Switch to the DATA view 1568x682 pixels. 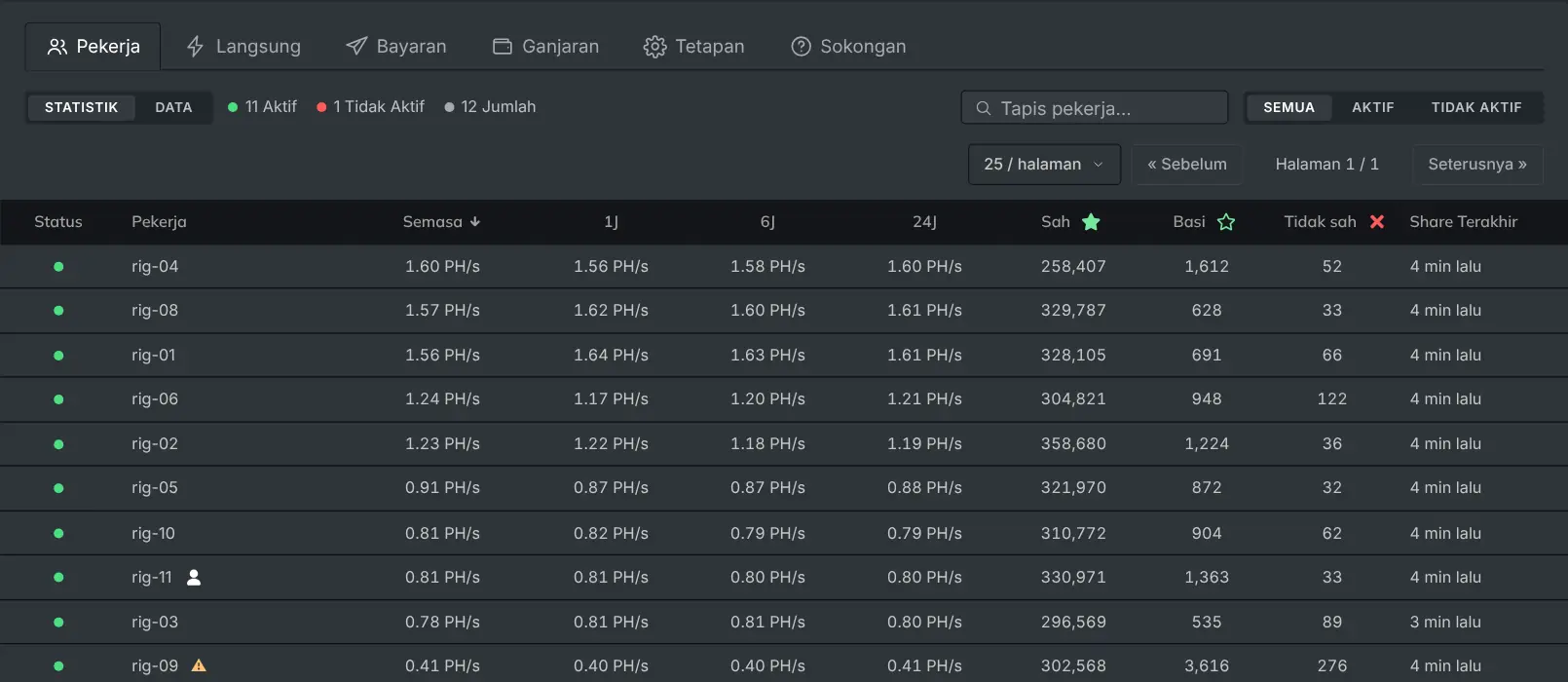173,107
